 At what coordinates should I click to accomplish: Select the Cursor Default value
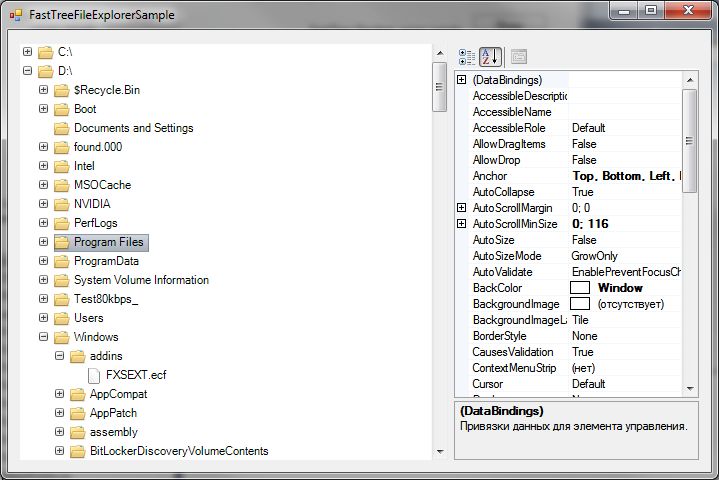click(588, 384)
